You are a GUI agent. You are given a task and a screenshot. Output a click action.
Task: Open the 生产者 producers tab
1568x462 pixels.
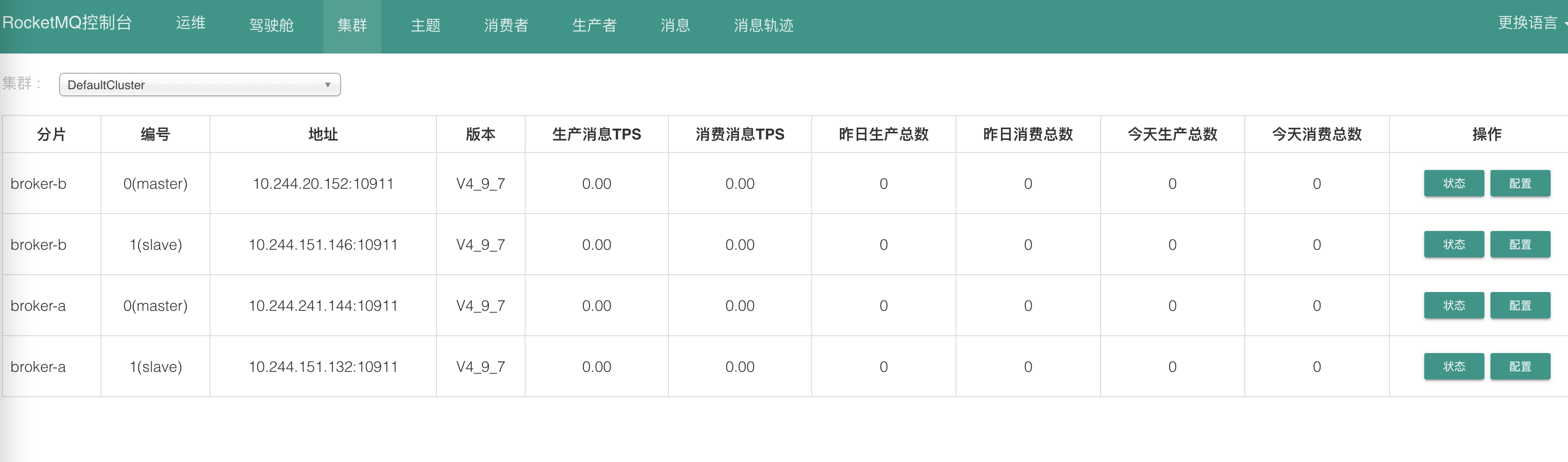594,25
